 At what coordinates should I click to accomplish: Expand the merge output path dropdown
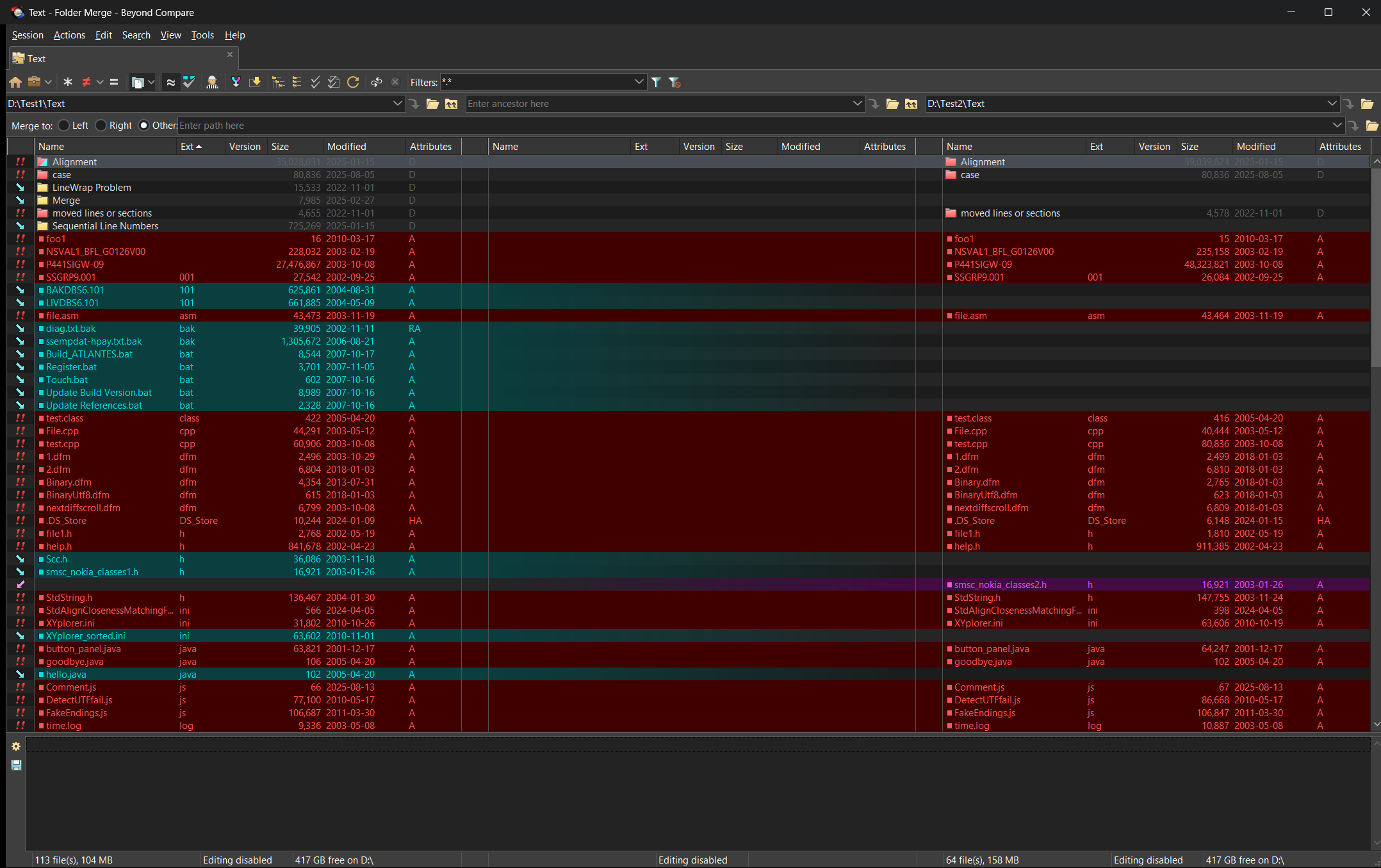pos(1337,126)
